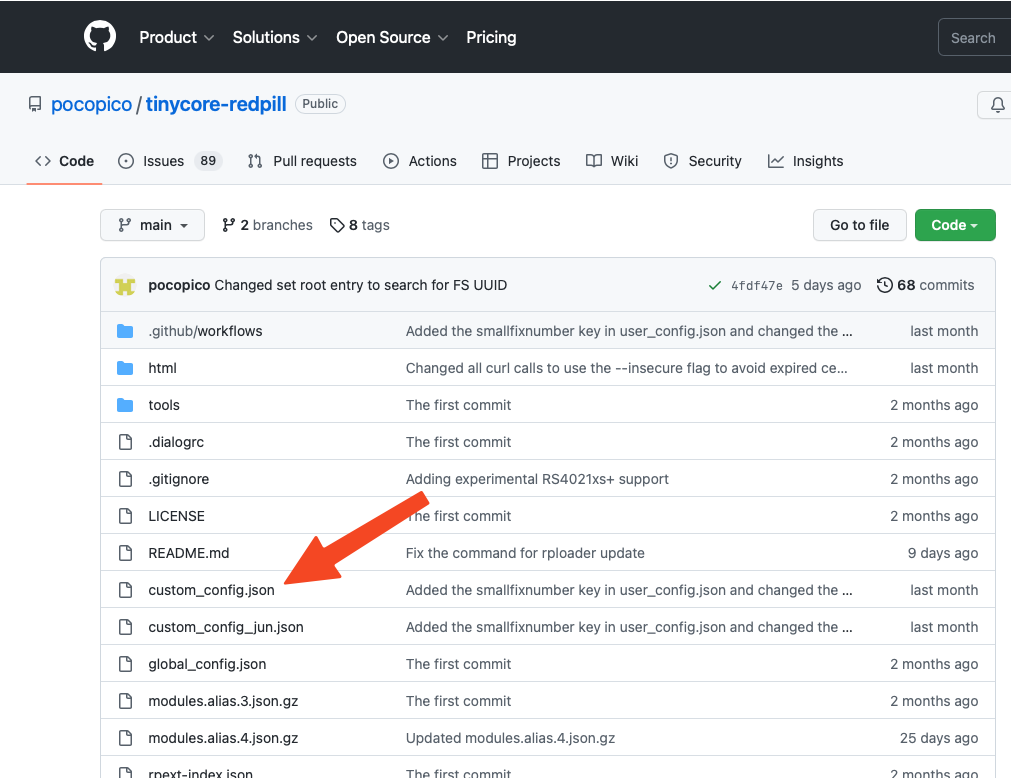
Task: Switch to the Issues tab
Action: coord(163,161)
